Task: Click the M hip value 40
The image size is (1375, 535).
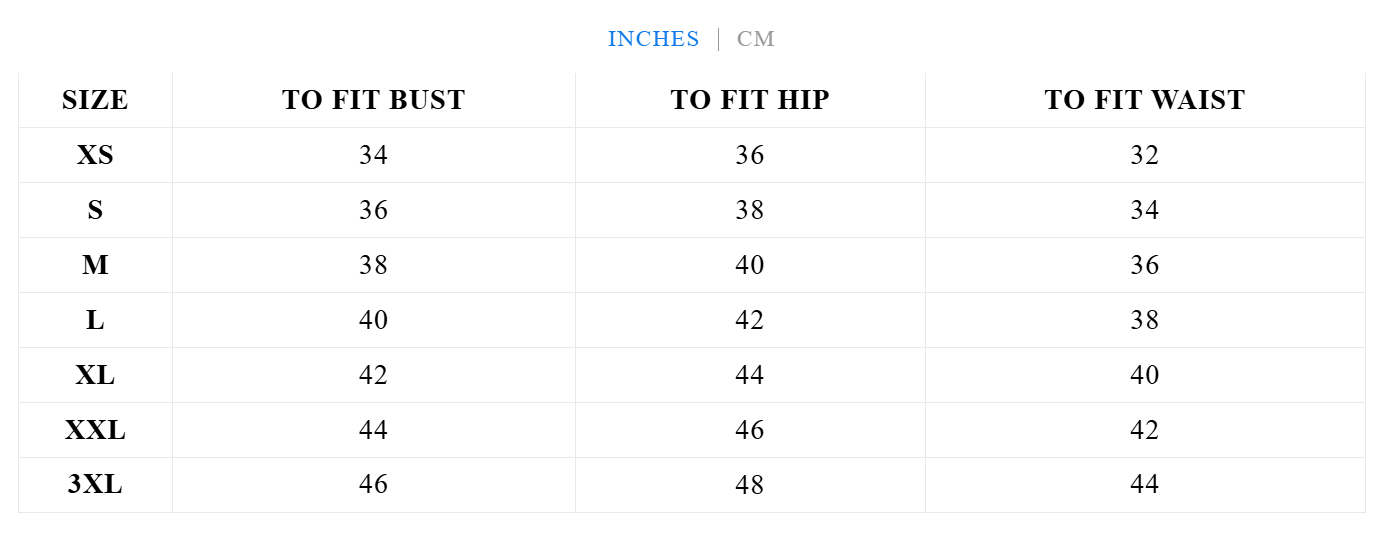Action: point(749,265)
